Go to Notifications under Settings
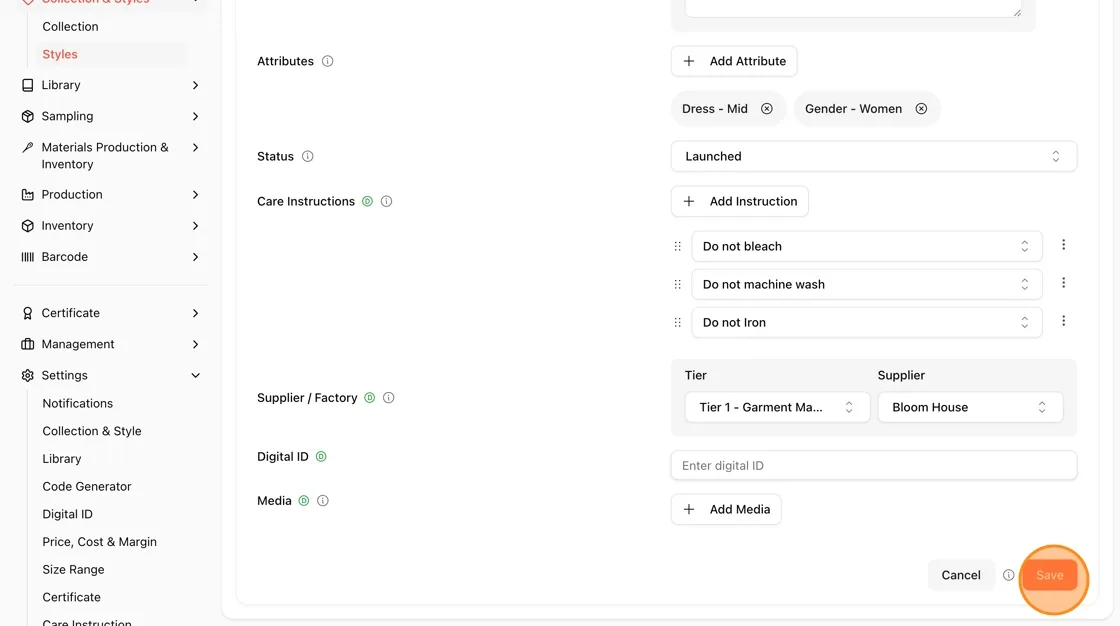Viewport: 1120px width, 626px height. click(77, 404)
